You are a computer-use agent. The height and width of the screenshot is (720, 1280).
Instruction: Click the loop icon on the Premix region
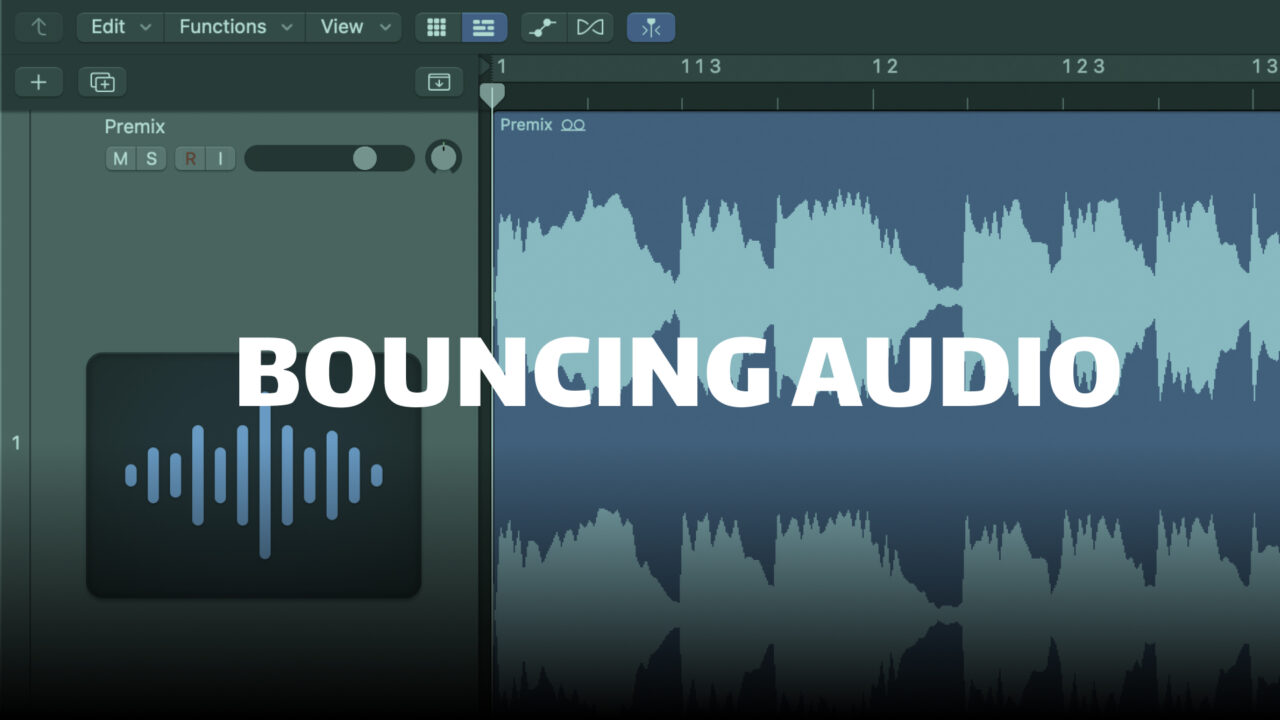(572, 124)
